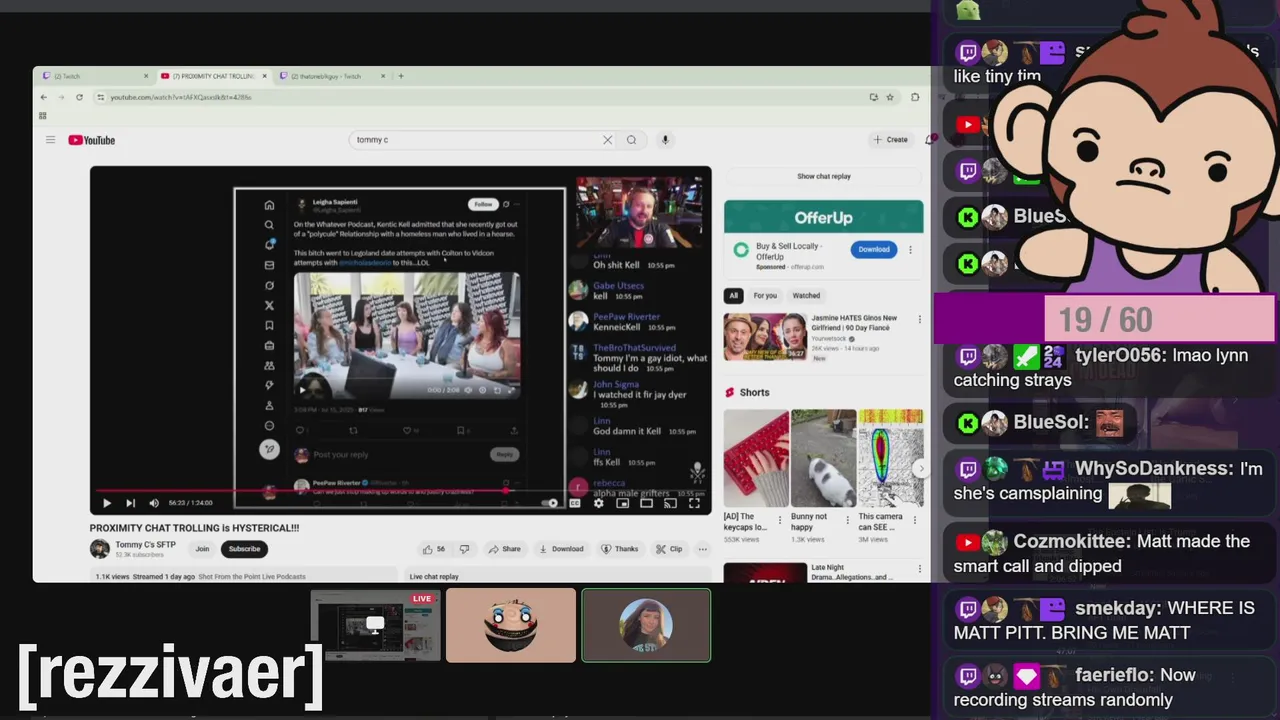Go back in the browser
The width and height of the screenshot is (1280, 720).
tap(43, 97)
